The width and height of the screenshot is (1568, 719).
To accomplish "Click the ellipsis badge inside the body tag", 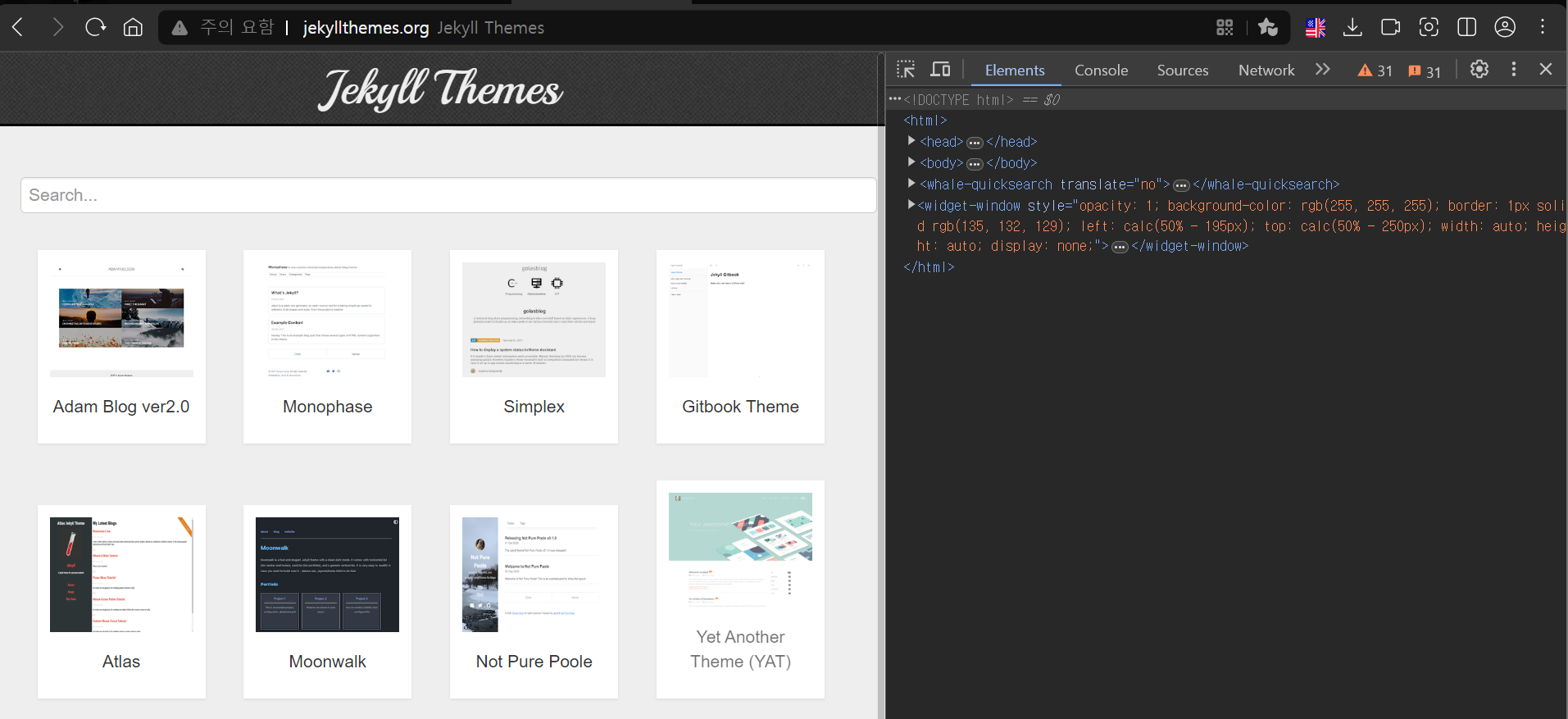I will 975,164.
